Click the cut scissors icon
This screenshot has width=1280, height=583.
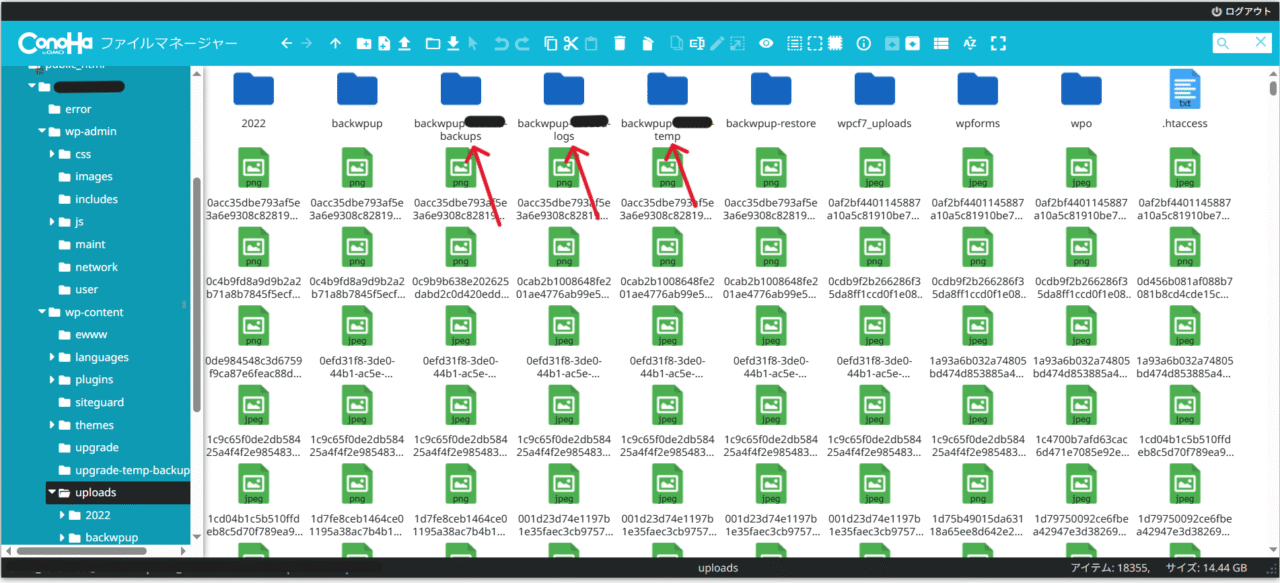pyautogui.click(x=571, y=43)
